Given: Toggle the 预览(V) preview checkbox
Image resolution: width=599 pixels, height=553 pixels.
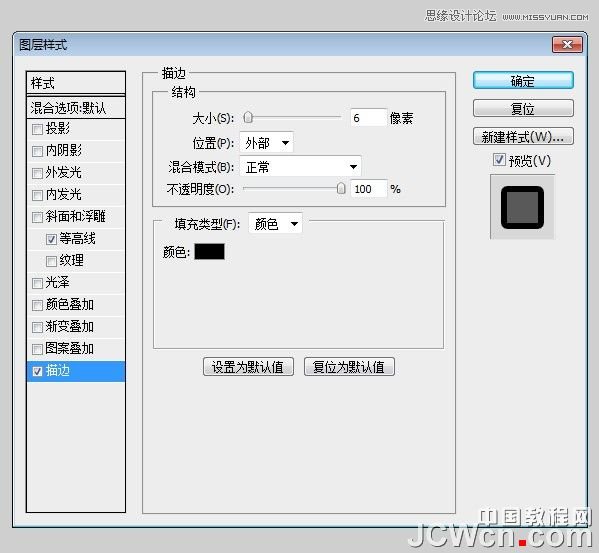Looking at the screenshot, I should (x=499, y=160).
